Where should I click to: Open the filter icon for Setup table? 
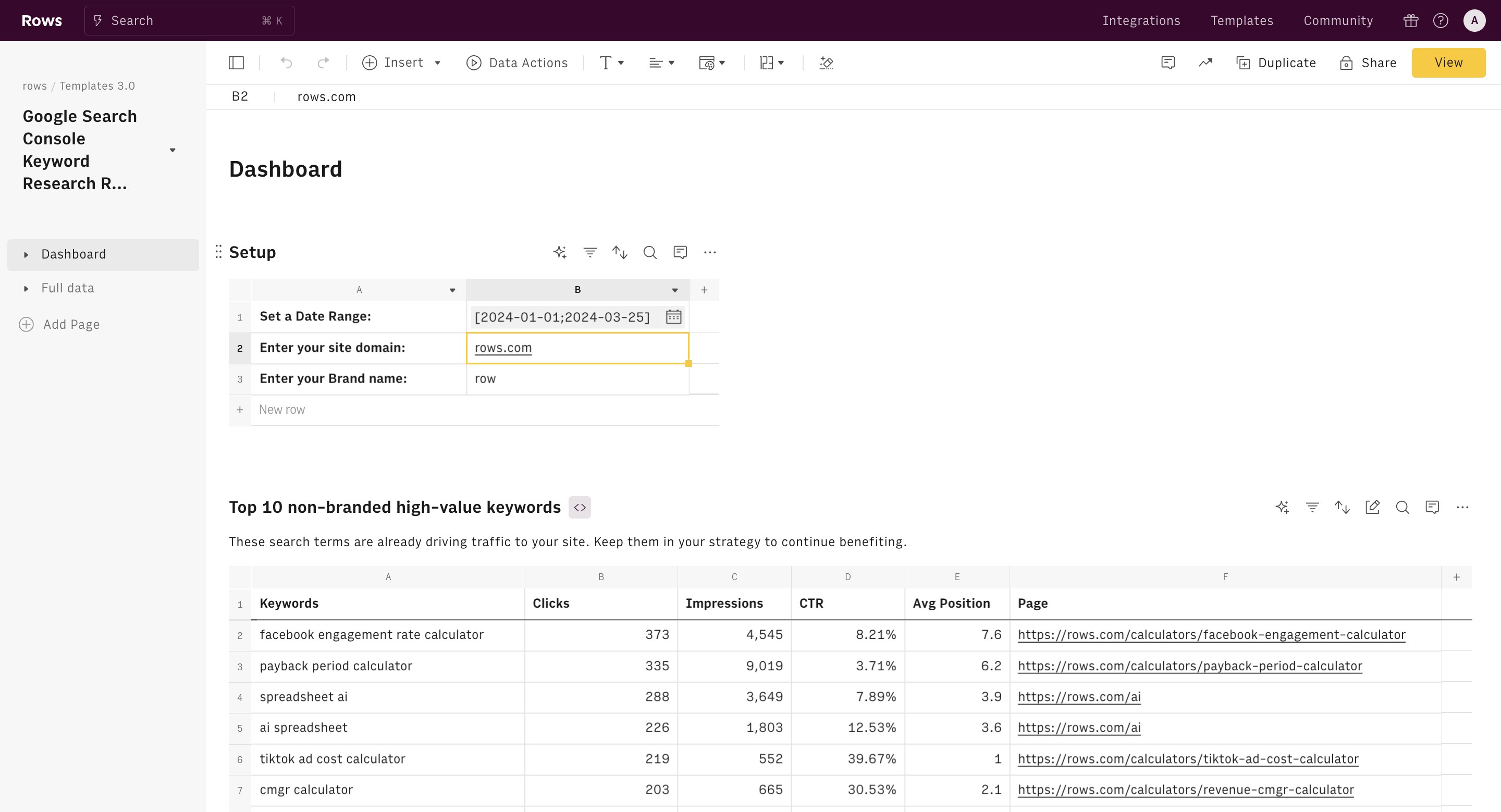click(x=589, y=252)
